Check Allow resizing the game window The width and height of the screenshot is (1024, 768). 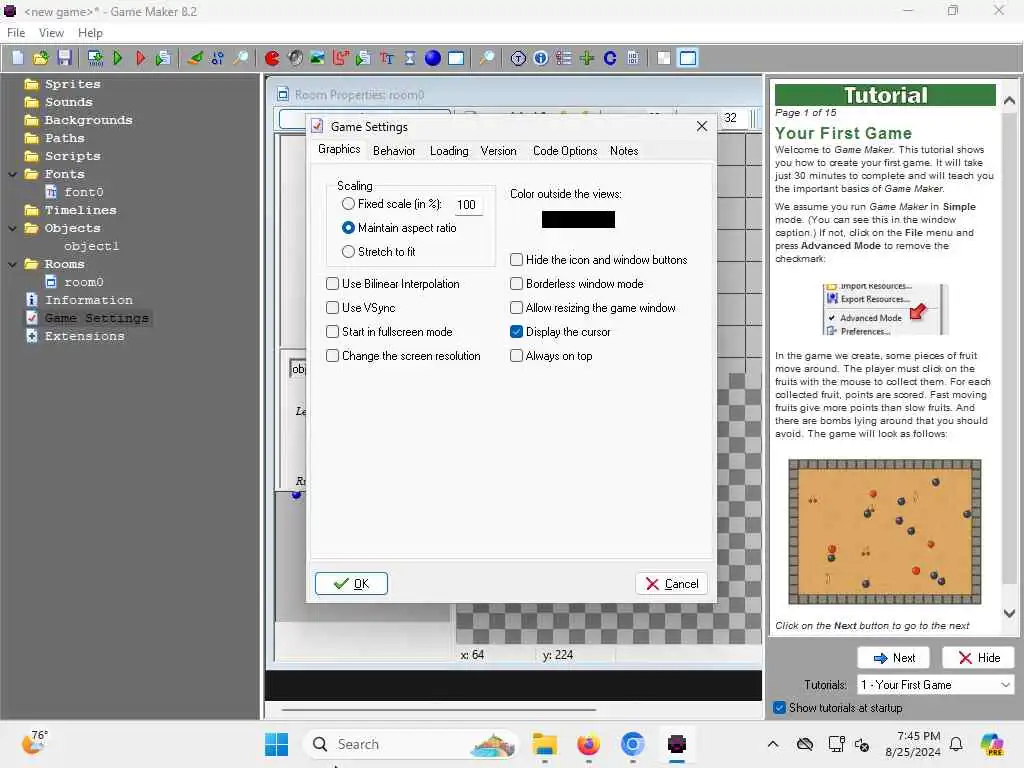(517, 308)
